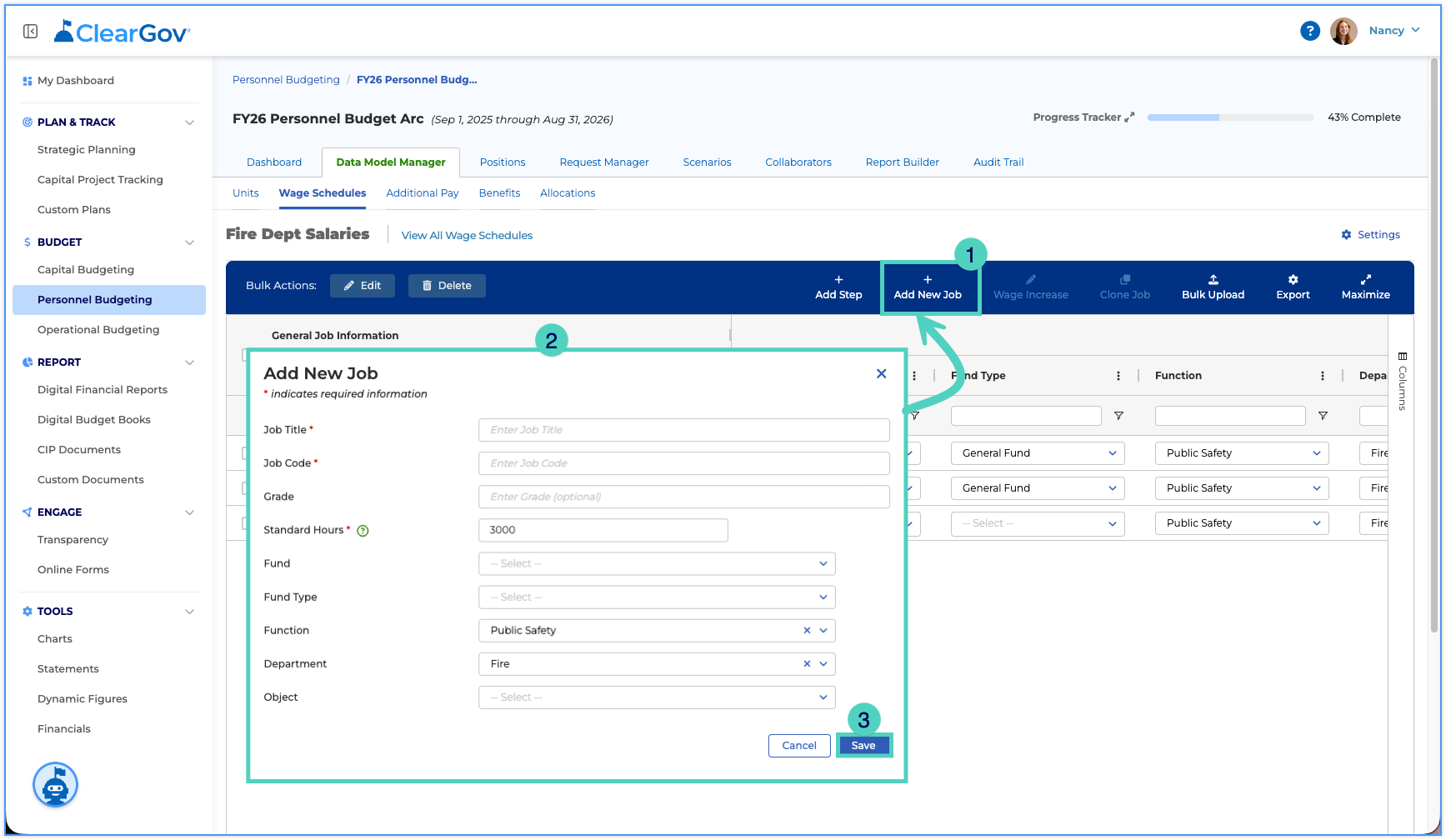Screen dimensions: 1446x840
Task: Switch to the Report Builder tab
Action: pyautogui.click(x=902, y=162)
